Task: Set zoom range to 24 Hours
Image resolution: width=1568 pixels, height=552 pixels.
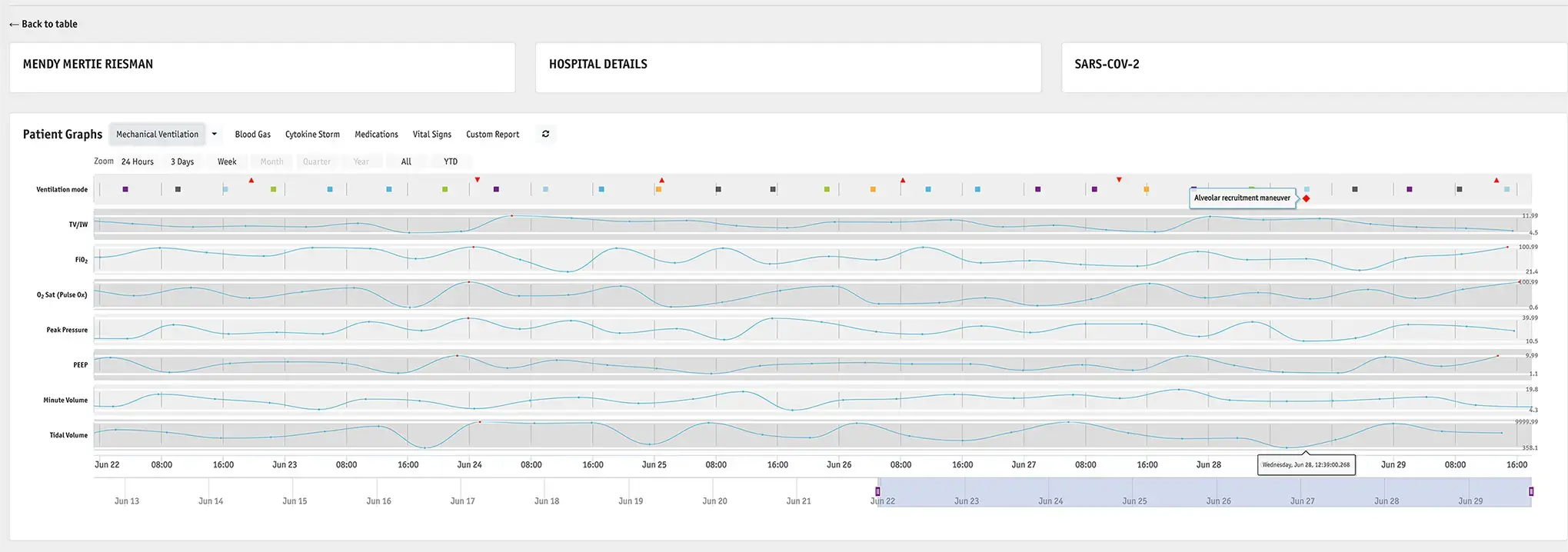Action: pos(138,161)
